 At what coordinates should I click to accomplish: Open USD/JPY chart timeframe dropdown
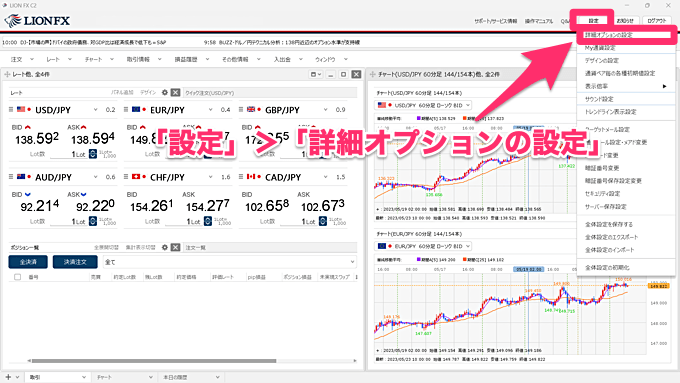click(423, 105)
